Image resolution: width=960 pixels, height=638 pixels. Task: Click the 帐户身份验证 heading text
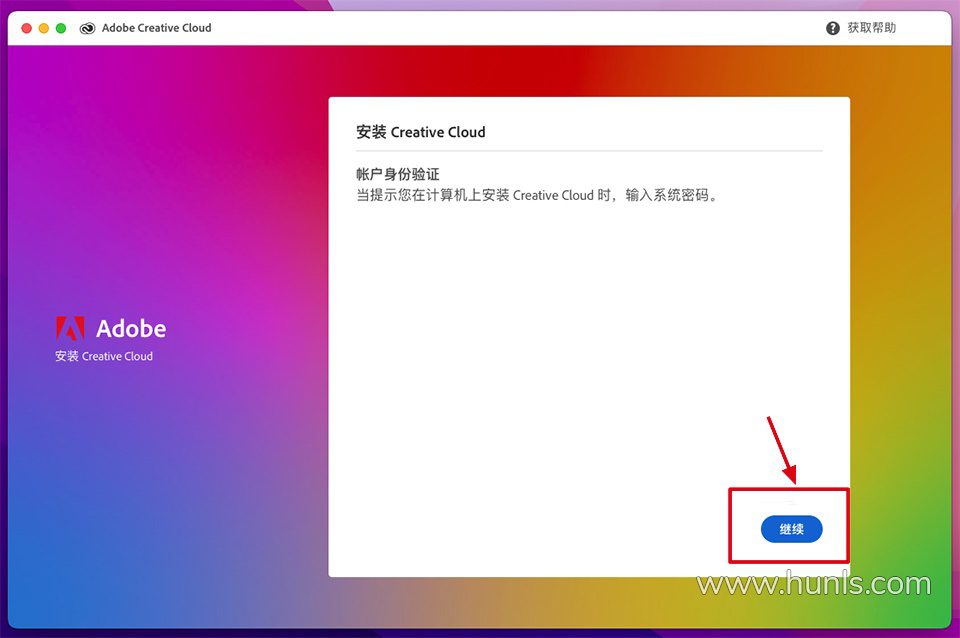[398, 174]
